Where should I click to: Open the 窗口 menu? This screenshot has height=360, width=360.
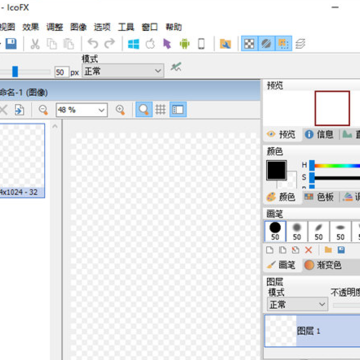click(x=150, y=27)
